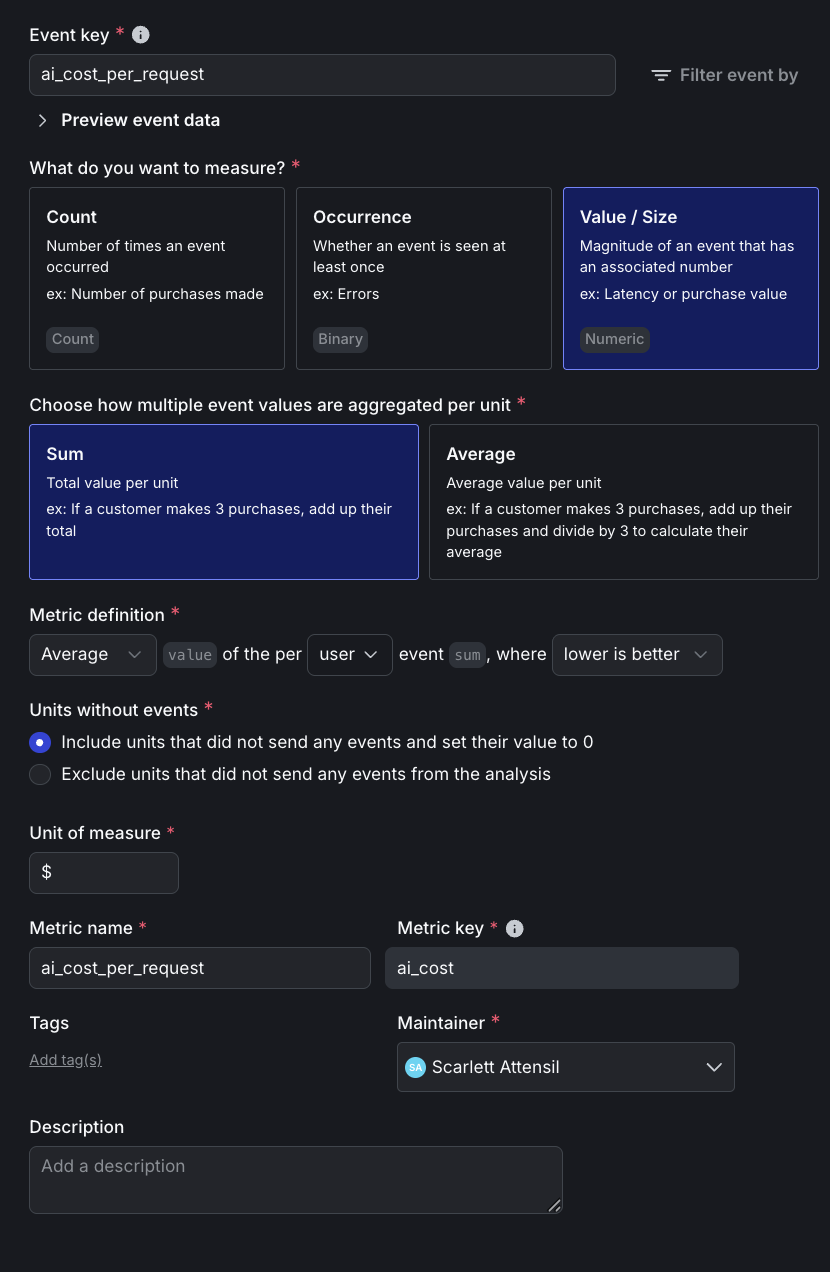Select the Count measure card
The height and width of the screenshot is (1272, 830).
pos(157,278)
